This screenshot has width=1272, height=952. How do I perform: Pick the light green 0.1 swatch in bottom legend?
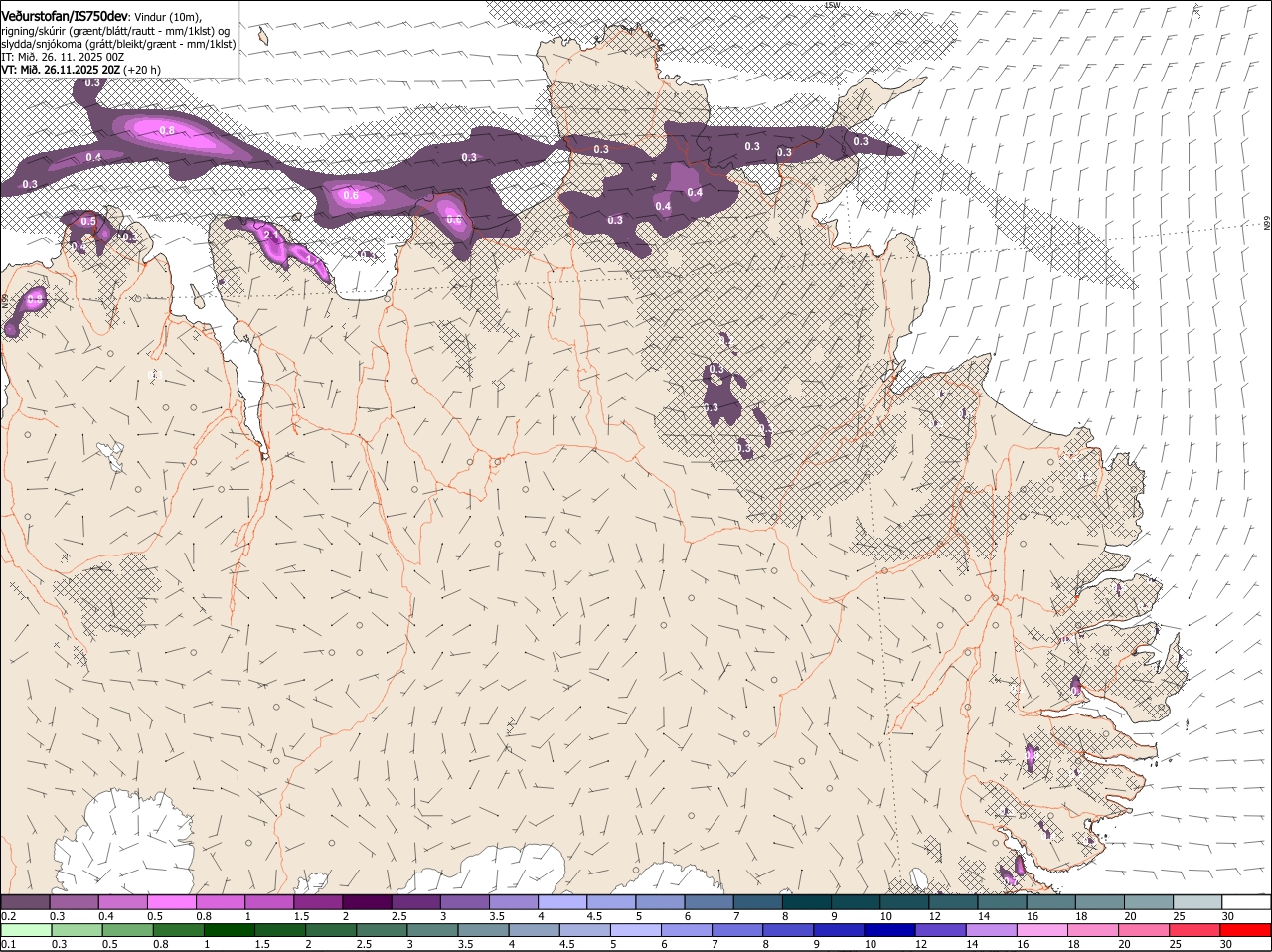[27, 930]
